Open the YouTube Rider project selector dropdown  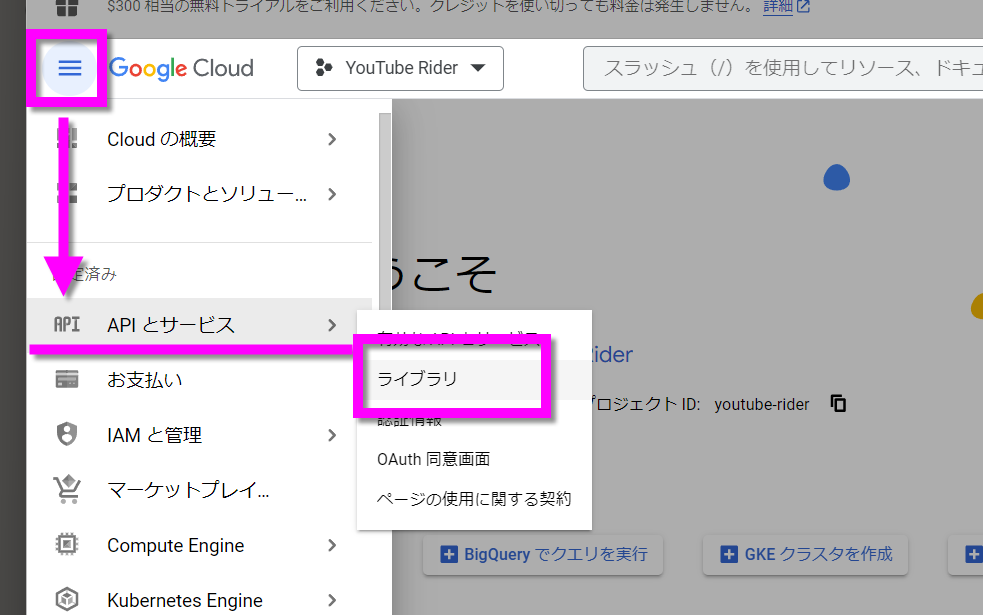point(400,68)
